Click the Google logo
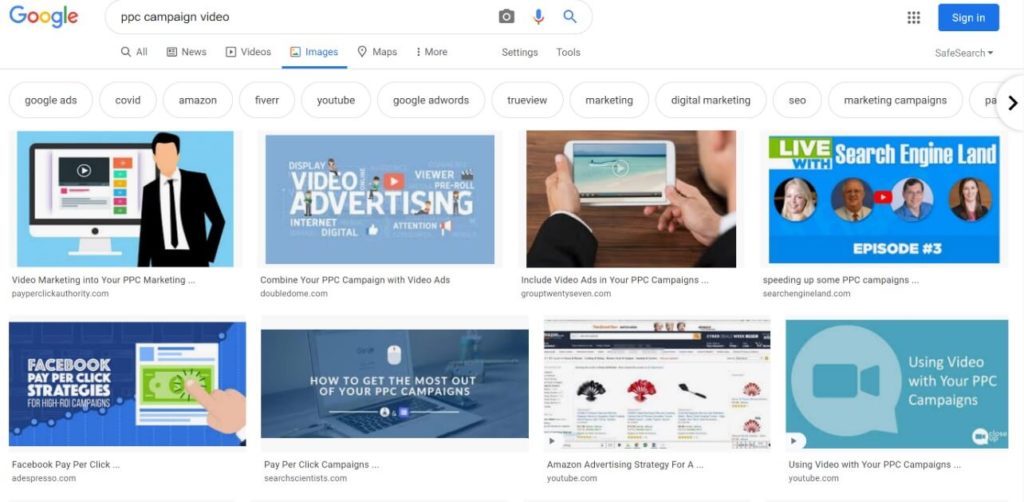1024x502 pixels. coord(44,16)
